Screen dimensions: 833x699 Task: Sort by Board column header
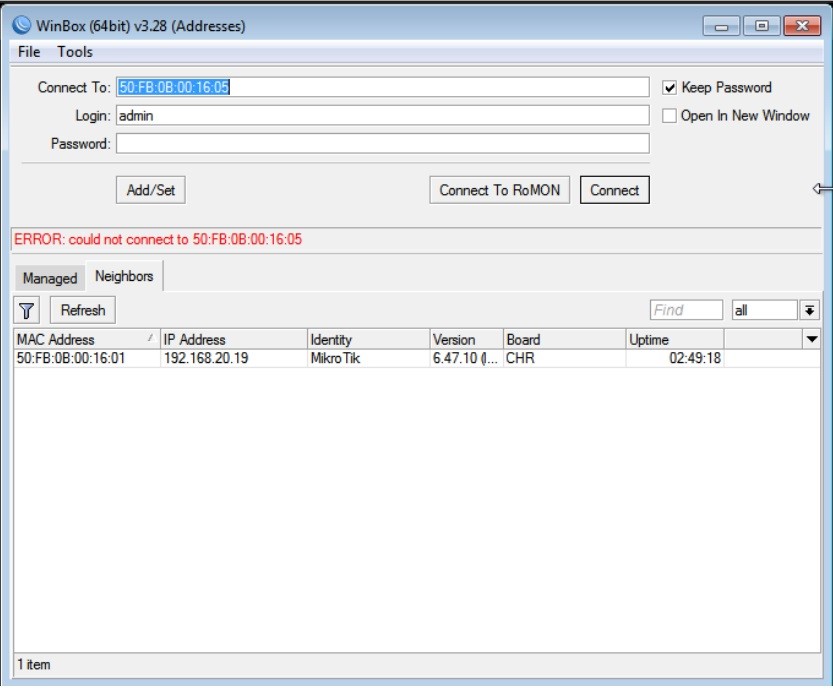coord(564,339)
